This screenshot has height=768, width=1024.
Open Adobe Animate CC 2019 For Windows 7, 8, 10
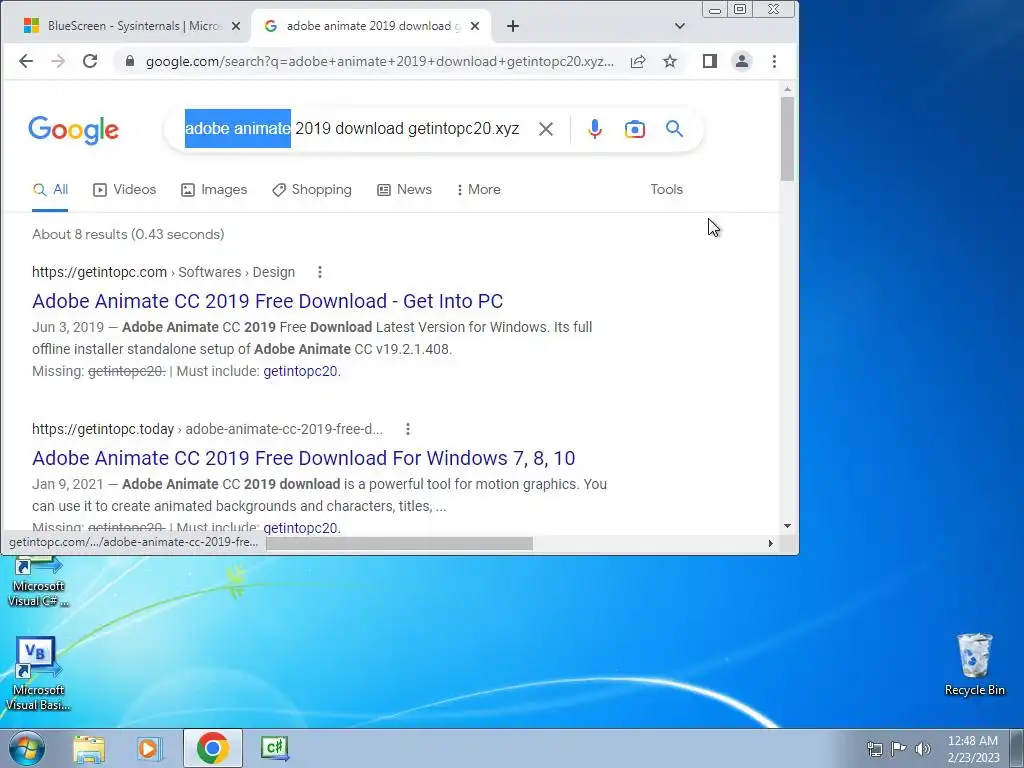click(x=304, y=458)
